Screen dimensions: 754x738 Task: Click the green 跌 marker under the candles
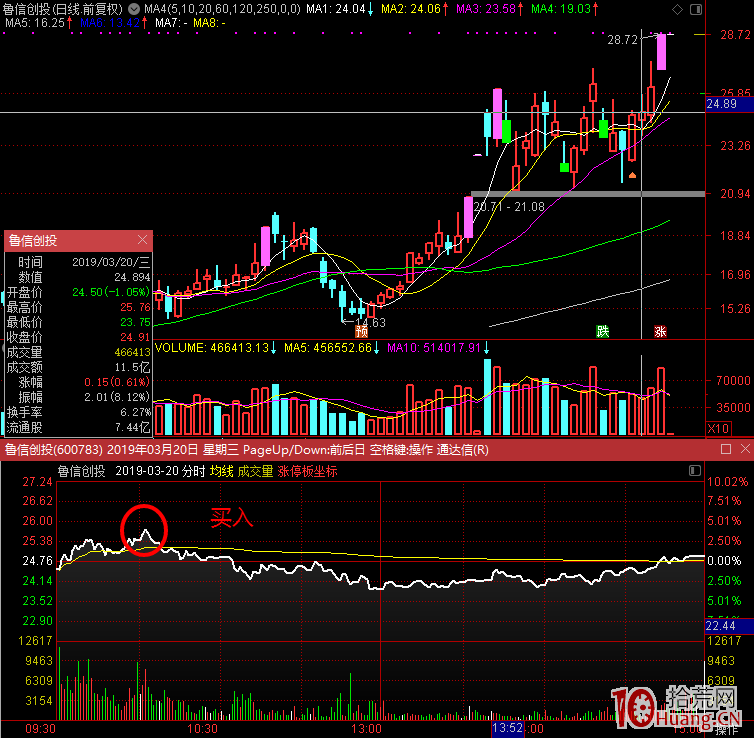pos(603,331)
